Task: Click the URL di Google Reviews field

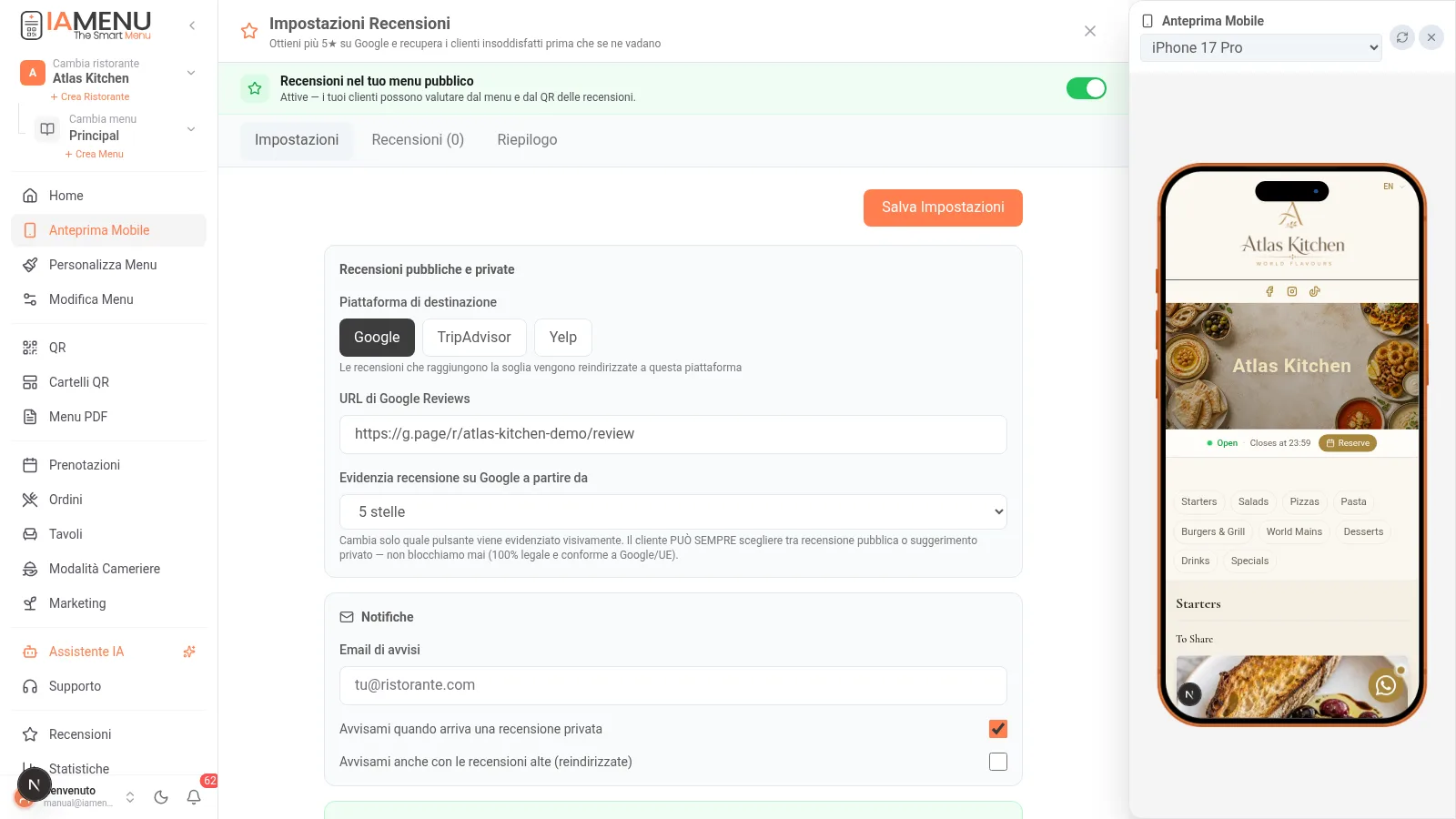Action: point(673,434)
